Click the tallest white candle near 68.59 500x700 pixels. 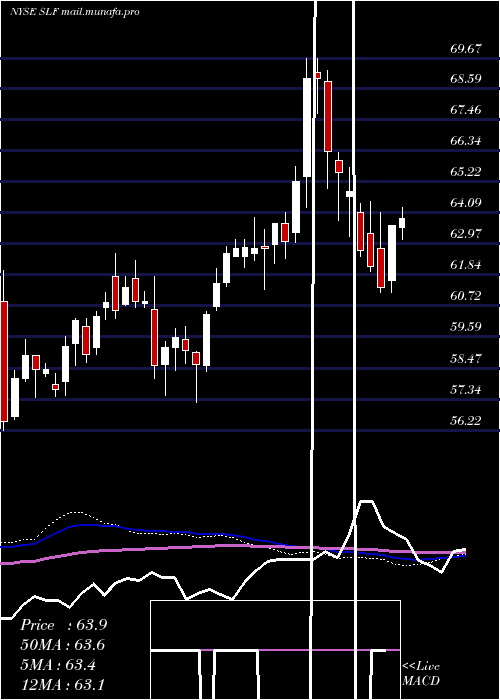pyautogui.click(x=307, y=128)
